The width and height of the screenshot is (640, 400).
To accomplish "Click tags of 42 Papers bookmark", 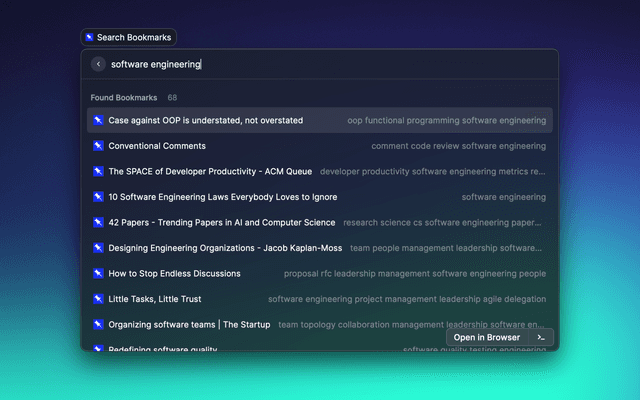I will click(444, 222).
